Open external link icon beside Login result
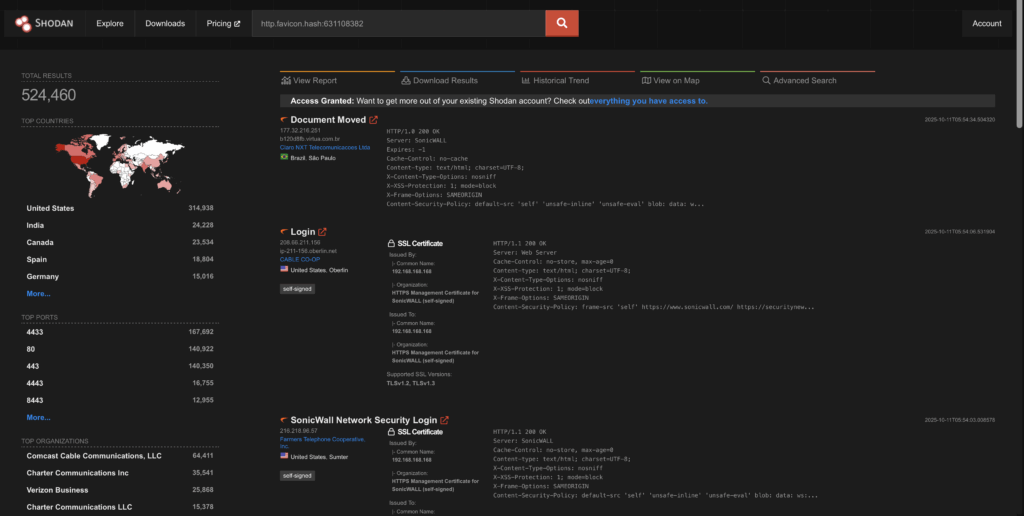Viewport: 1024px width, 516px height. 323,232
